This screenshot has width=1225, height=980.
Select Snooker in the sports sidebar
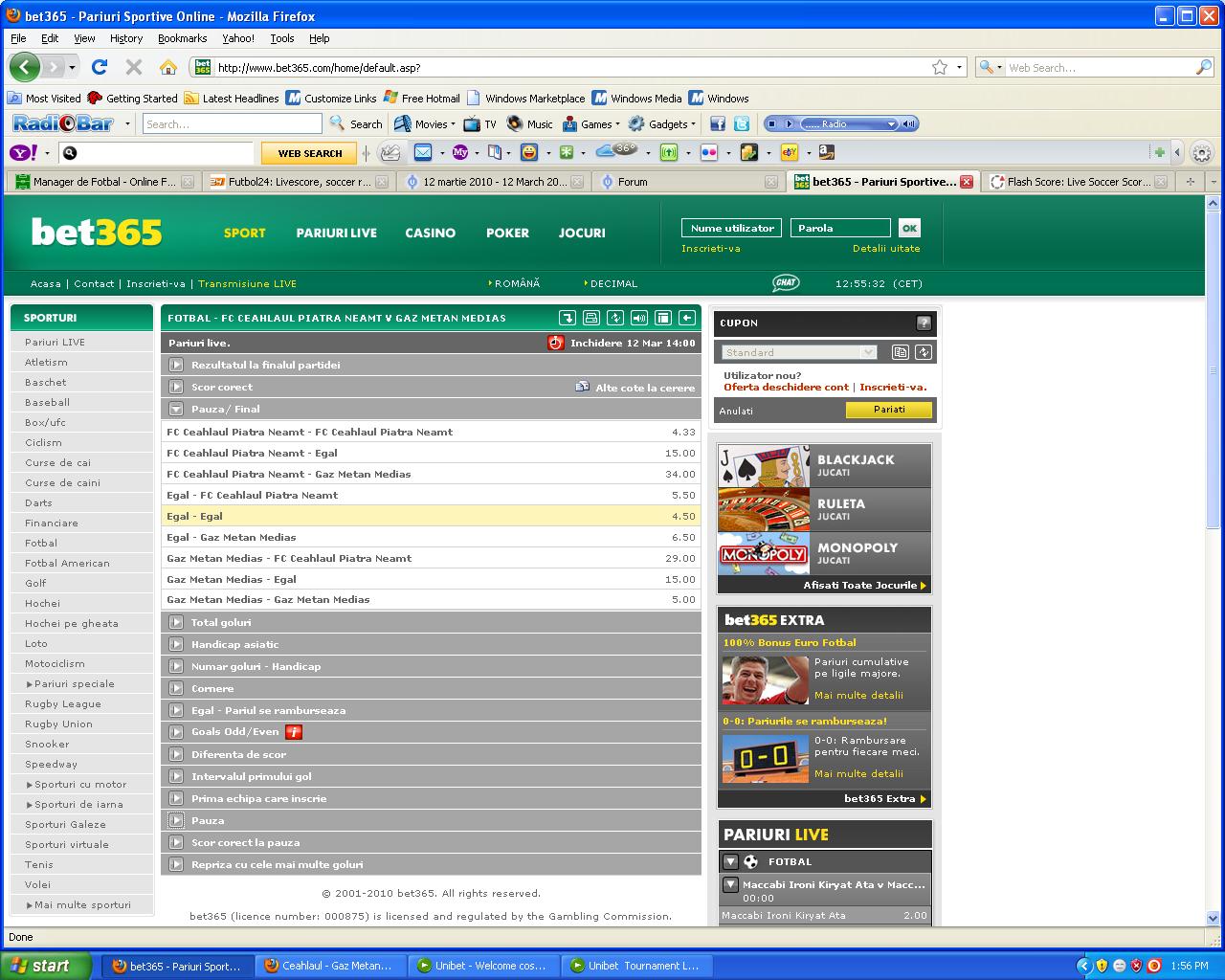pyautogui.click(x=47, y=744)
